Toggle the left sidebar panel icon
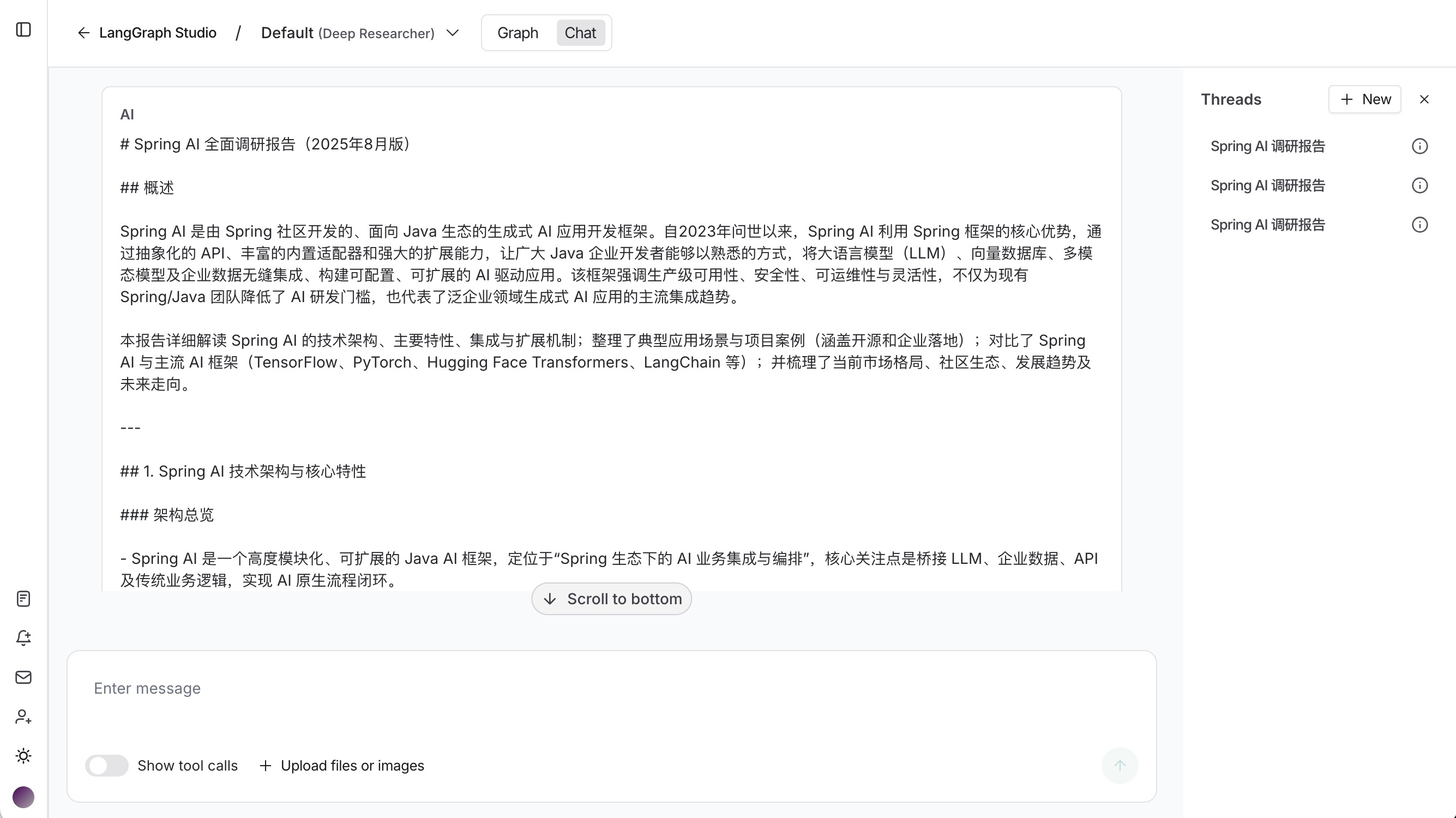 coord(23,29)
